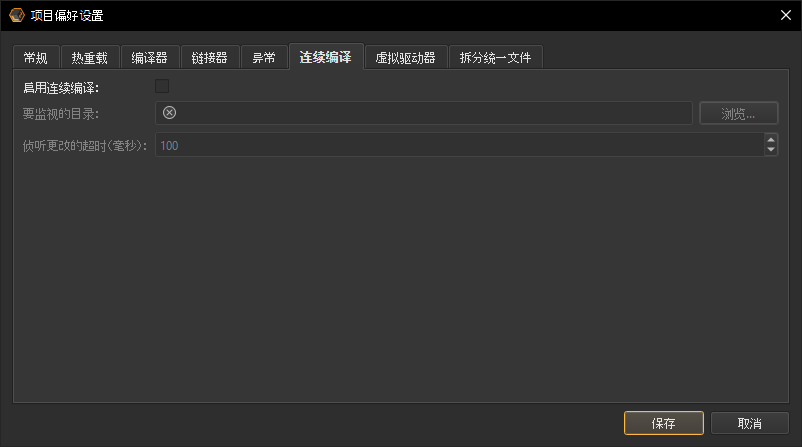This screenshot has height=447, width=802.
Task: Go to the 链接器 tab
Action: (x=210, y=58)
